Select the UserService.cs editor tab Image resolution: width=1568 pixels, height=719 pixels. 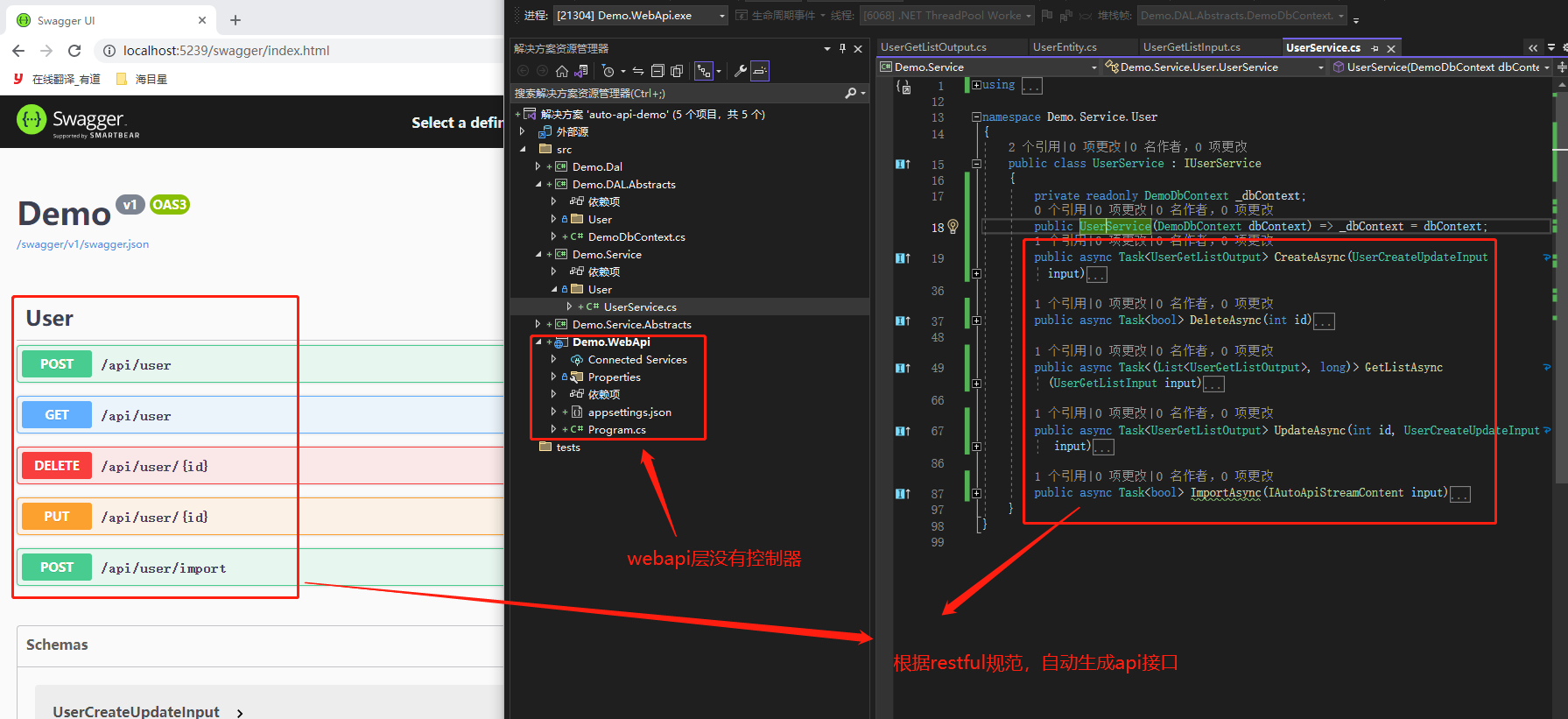1323,47
